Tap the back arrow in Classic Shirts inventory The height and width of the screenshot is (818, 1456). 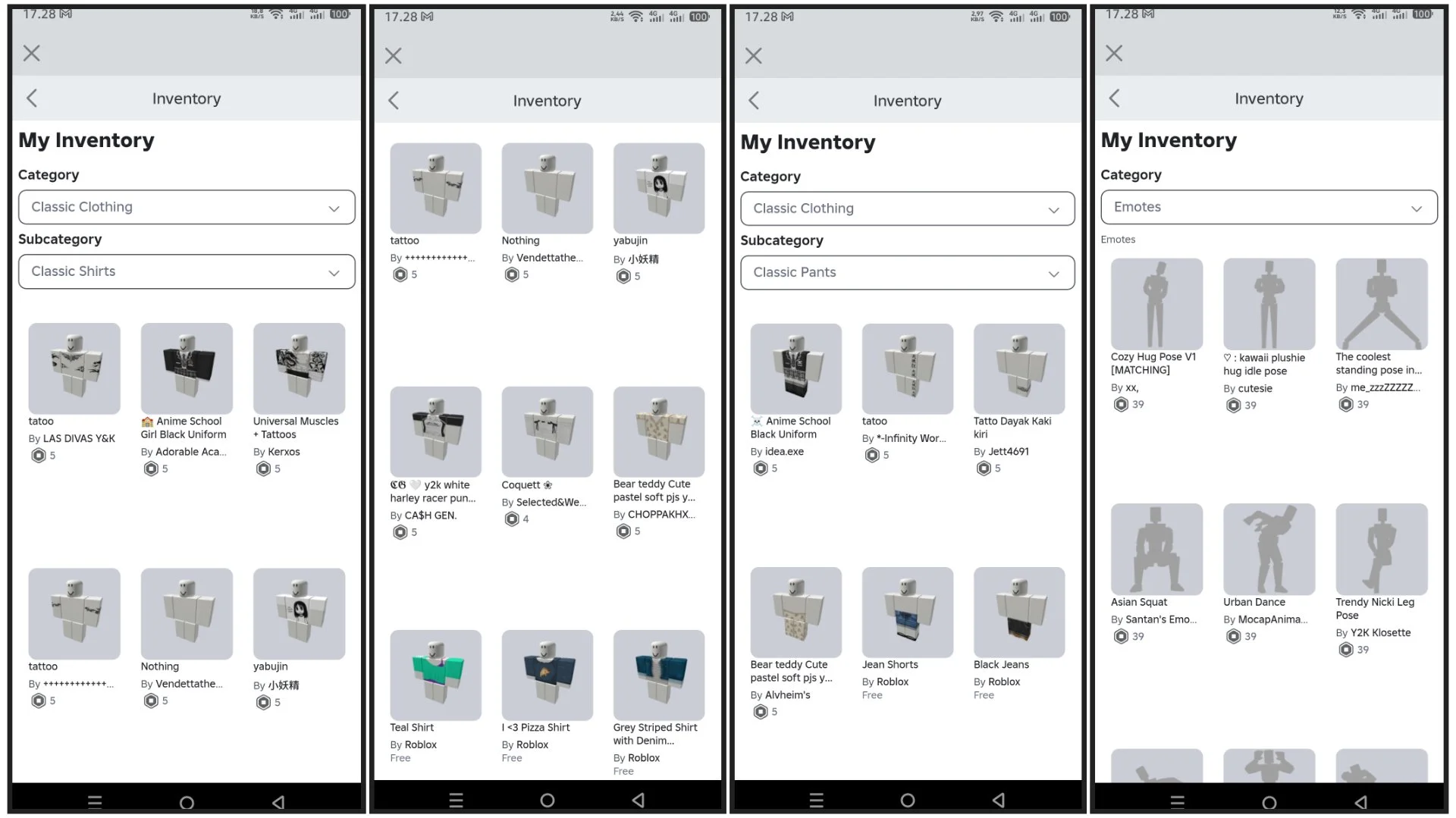pyautogui.click(x=32, y=98)
